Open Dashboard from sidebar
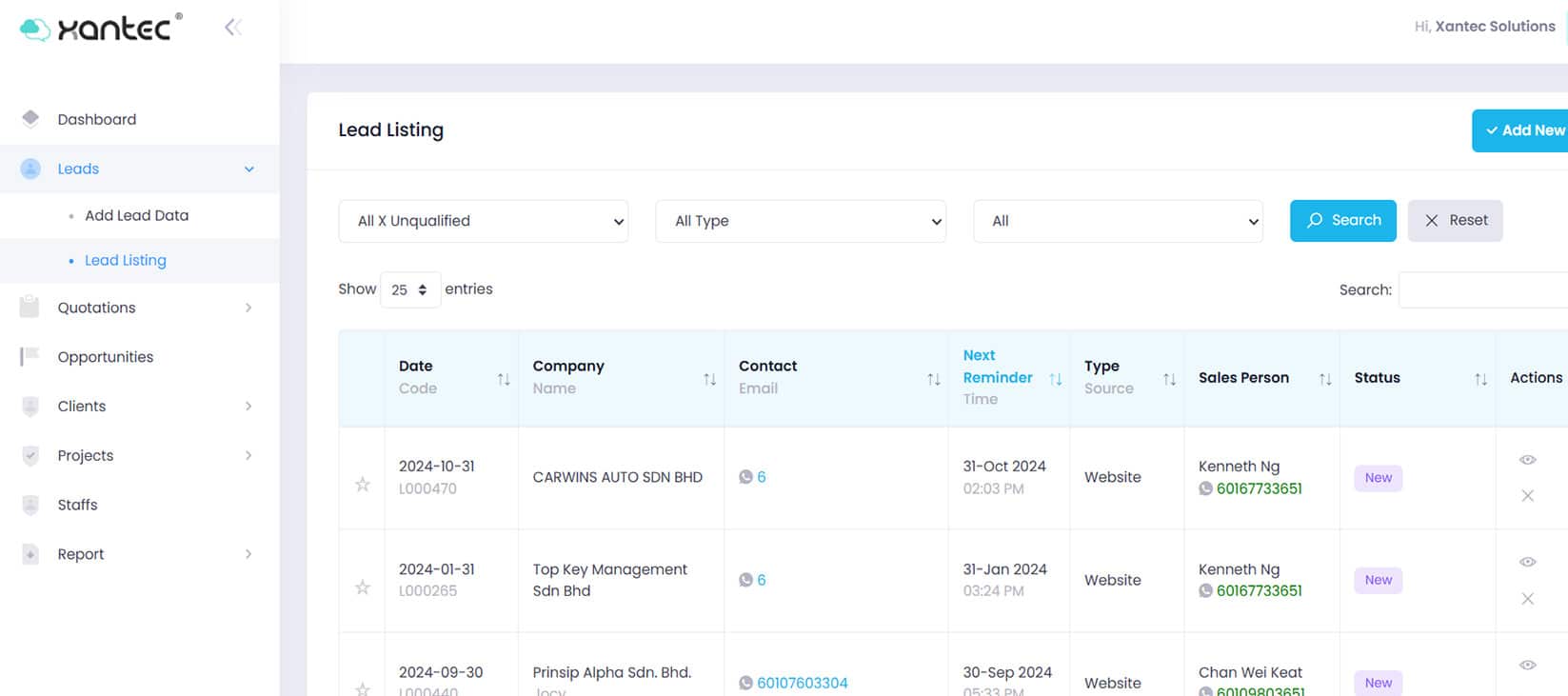Viewport: 1568px width, 696px height. point(97,119)
